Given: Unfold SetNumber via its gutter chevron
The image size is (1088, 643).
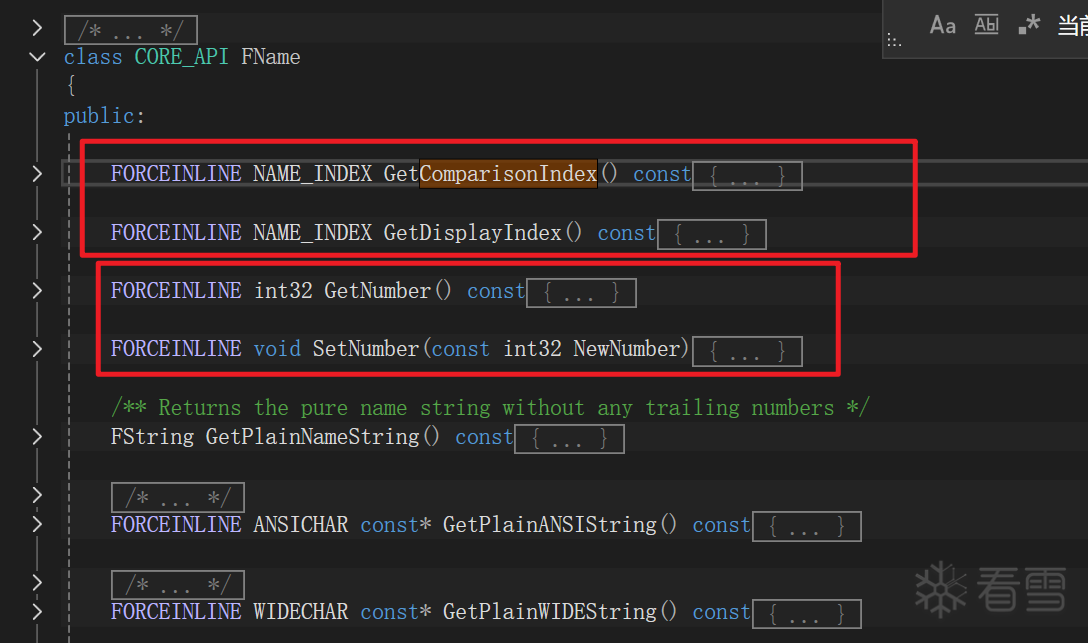Looking at the screenshot, I should pyautogui.click(x=37, y=349).
